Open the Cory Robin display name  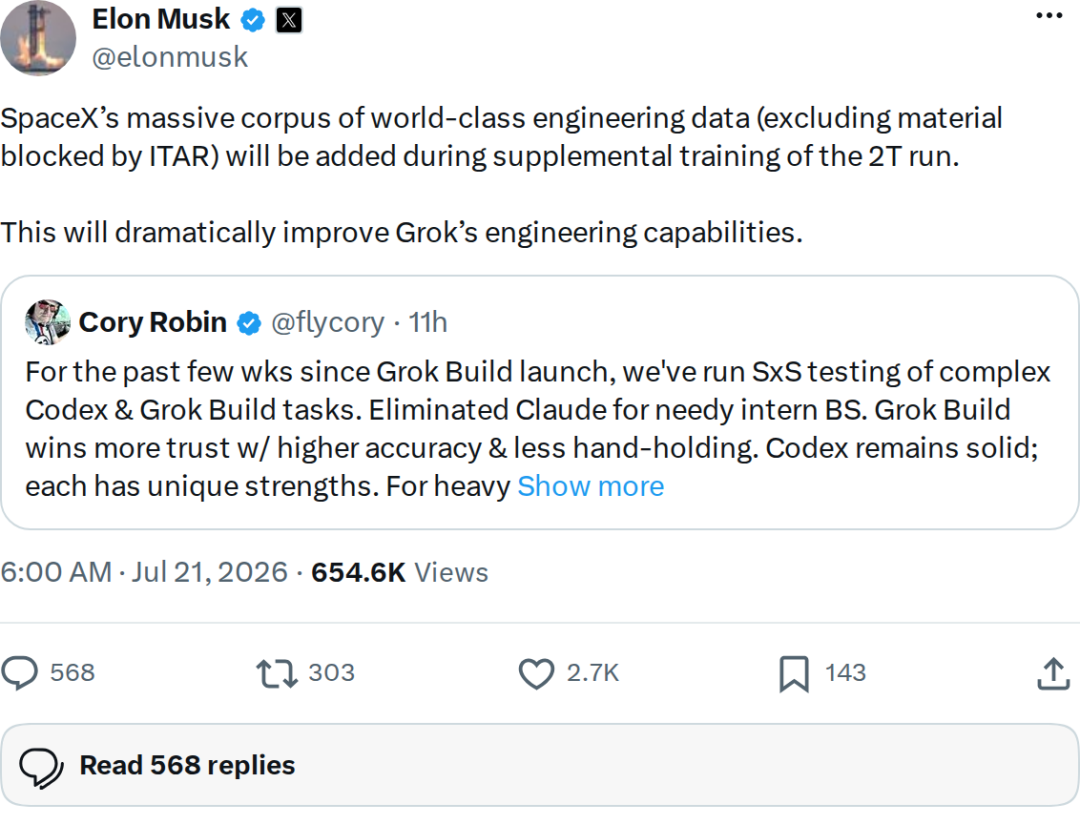click(x=153, y=322)
